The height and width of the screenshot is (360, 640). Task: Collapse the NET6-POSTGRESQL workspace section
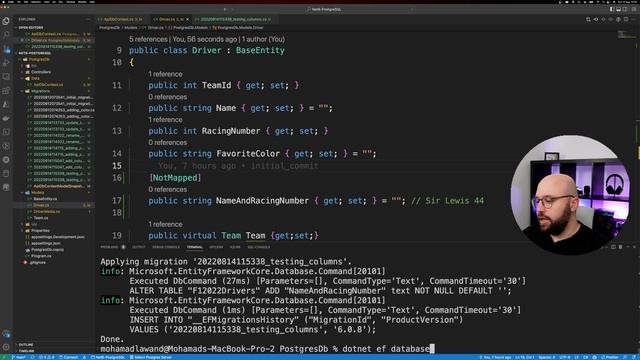pyautogui.click(x=35, y=53)
